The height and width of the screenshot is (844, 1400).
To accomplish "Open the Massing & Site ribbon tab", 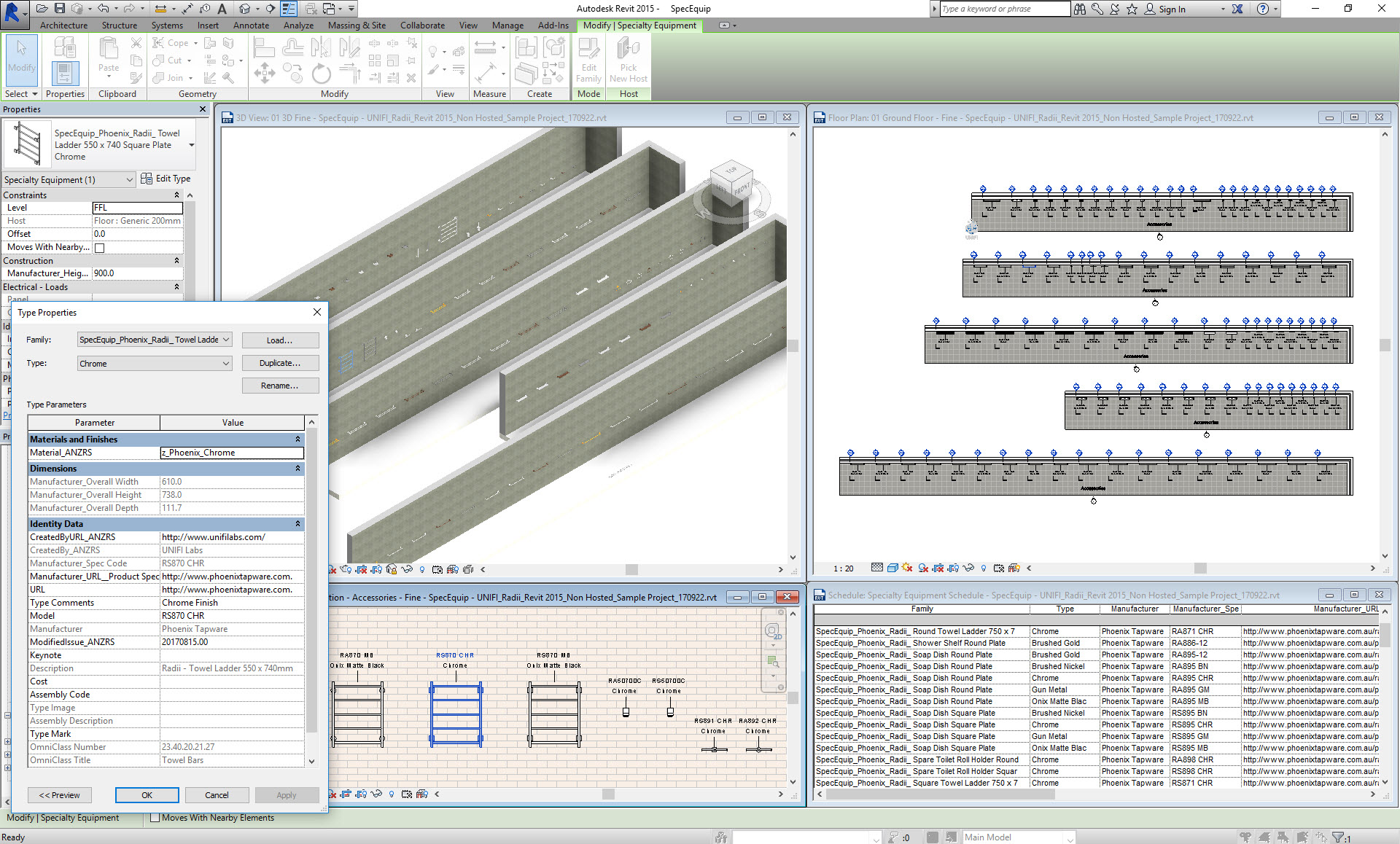I will 357,25.
